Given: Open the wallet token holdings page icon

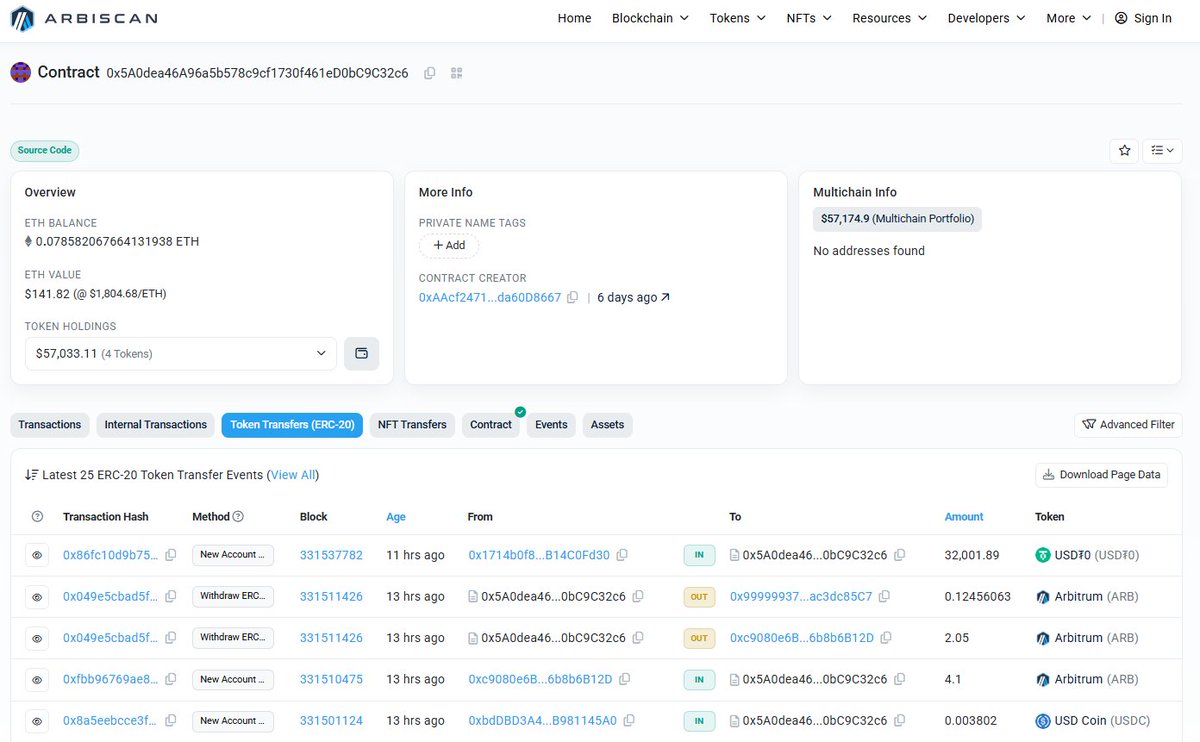Looking at the screenshot, I should coord(362,353).
